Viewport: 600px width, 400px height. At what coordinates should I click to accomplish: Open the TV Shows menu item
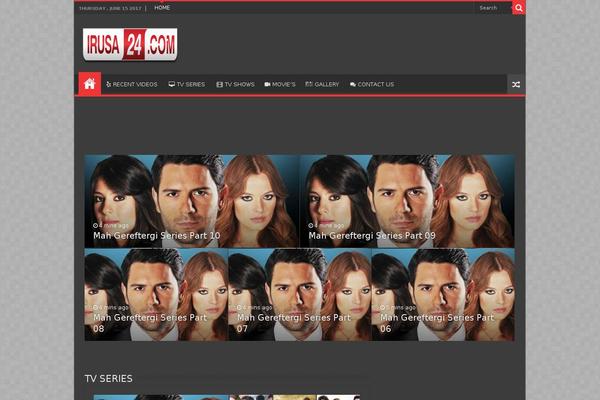[x=235, y=84]
